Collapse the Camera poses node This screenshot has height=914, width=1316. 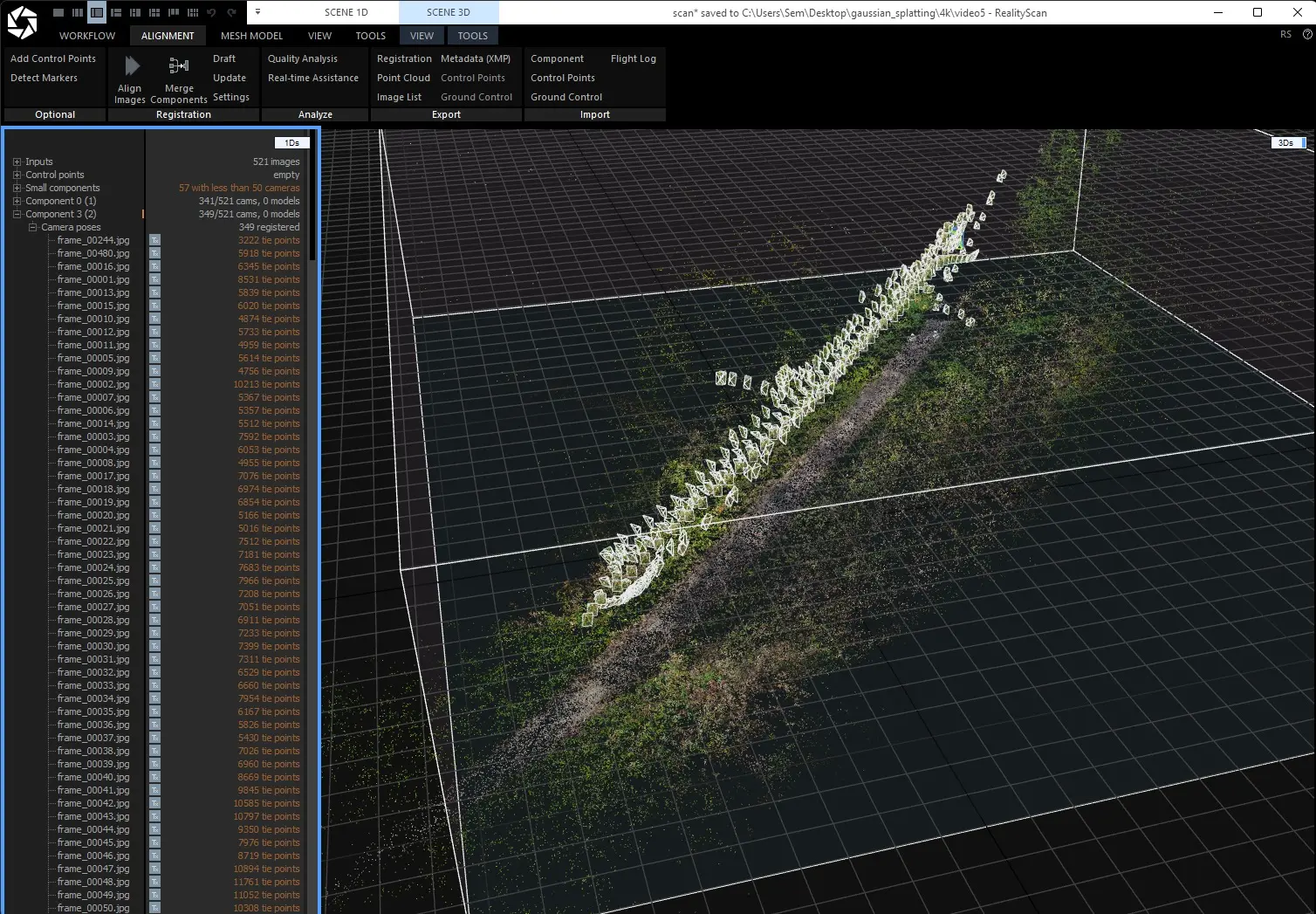[32, 227]
